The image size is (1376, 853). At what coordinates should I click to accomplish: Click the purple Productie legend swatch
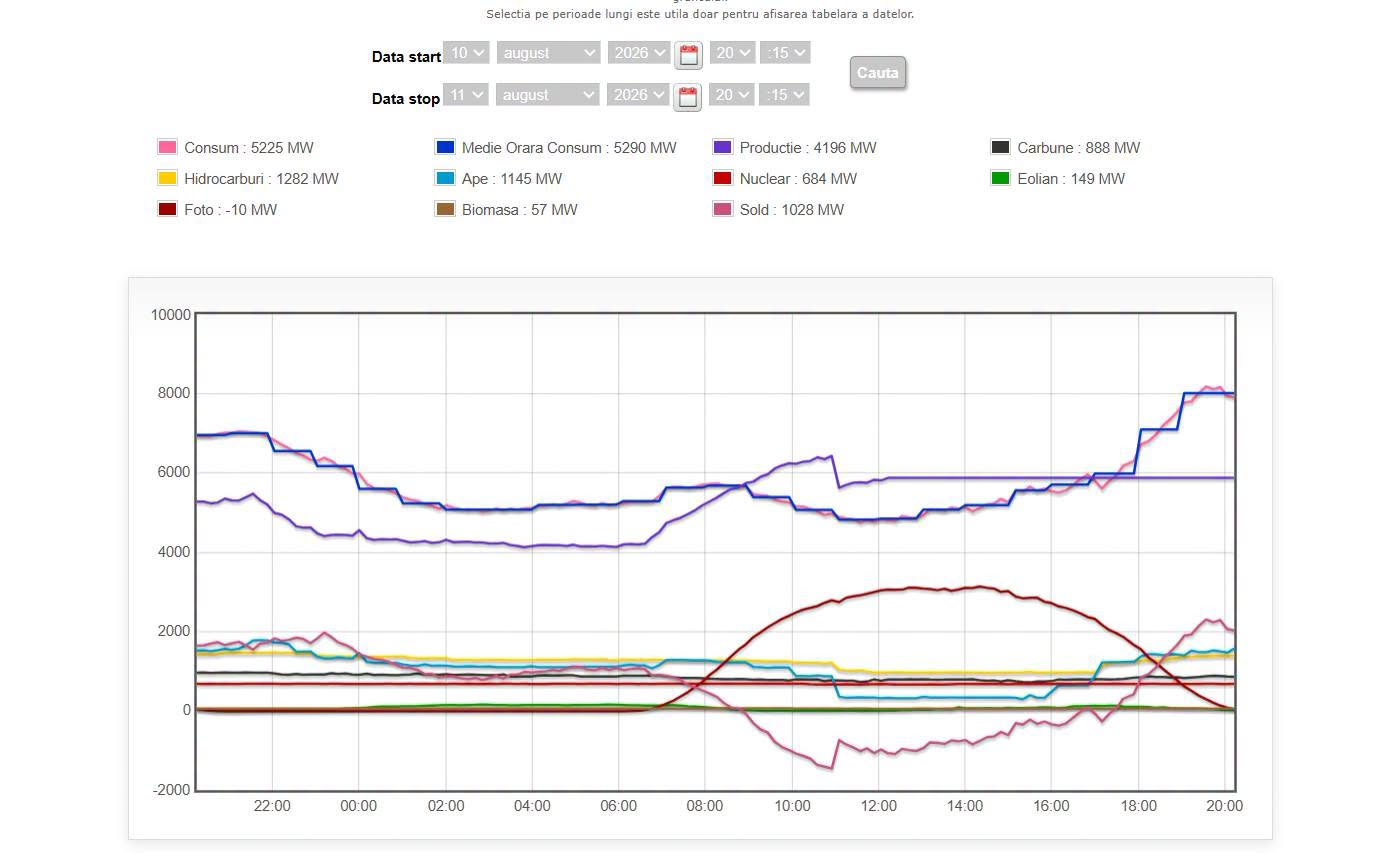click(x=722, y=147)
